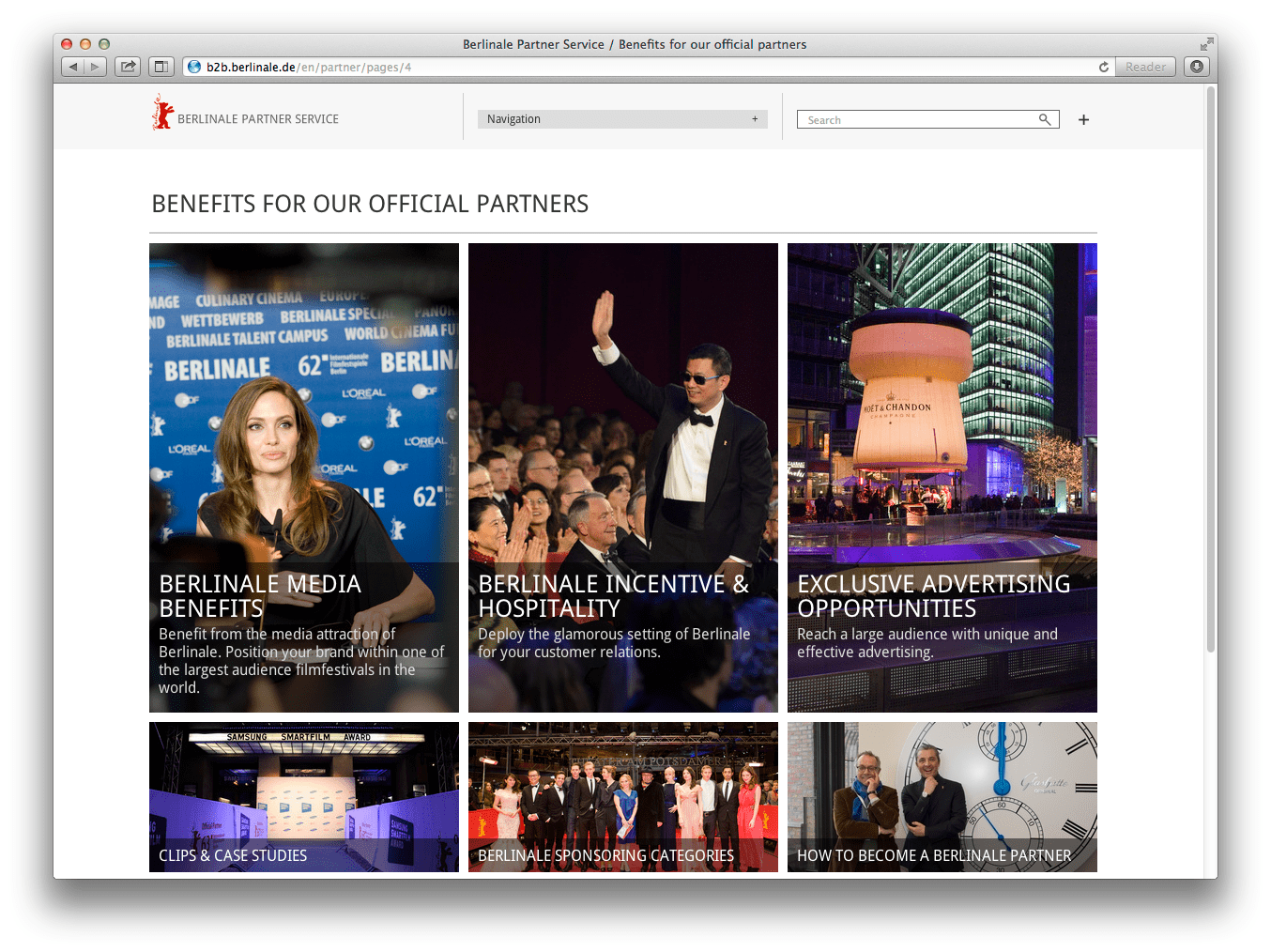Click the 'Benefit from the media attraction' text

click(x=301, y=661)
